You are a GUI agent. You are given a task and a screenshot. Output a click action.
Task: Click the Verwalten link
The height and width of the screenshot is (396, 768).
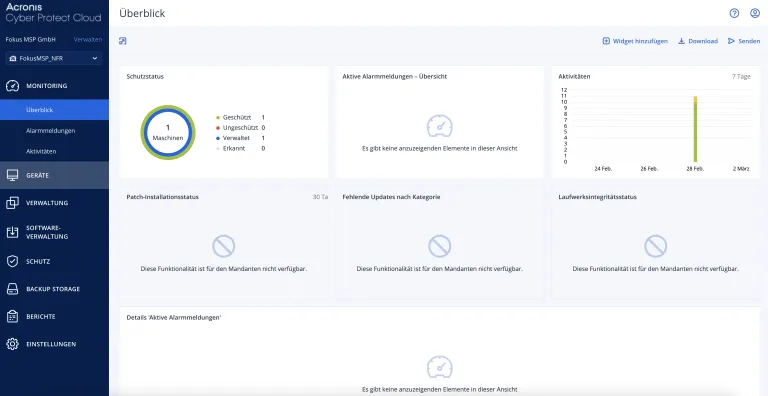click(88, 39)
